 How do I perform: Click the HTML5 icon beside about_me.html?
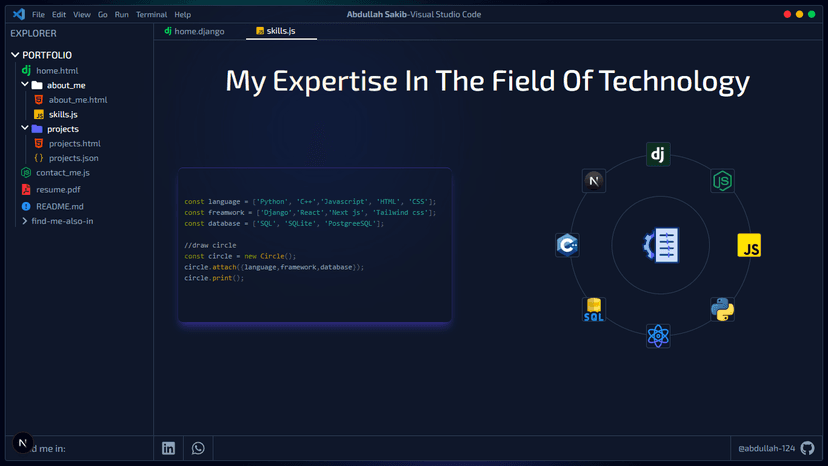click(x=39, y=99)
